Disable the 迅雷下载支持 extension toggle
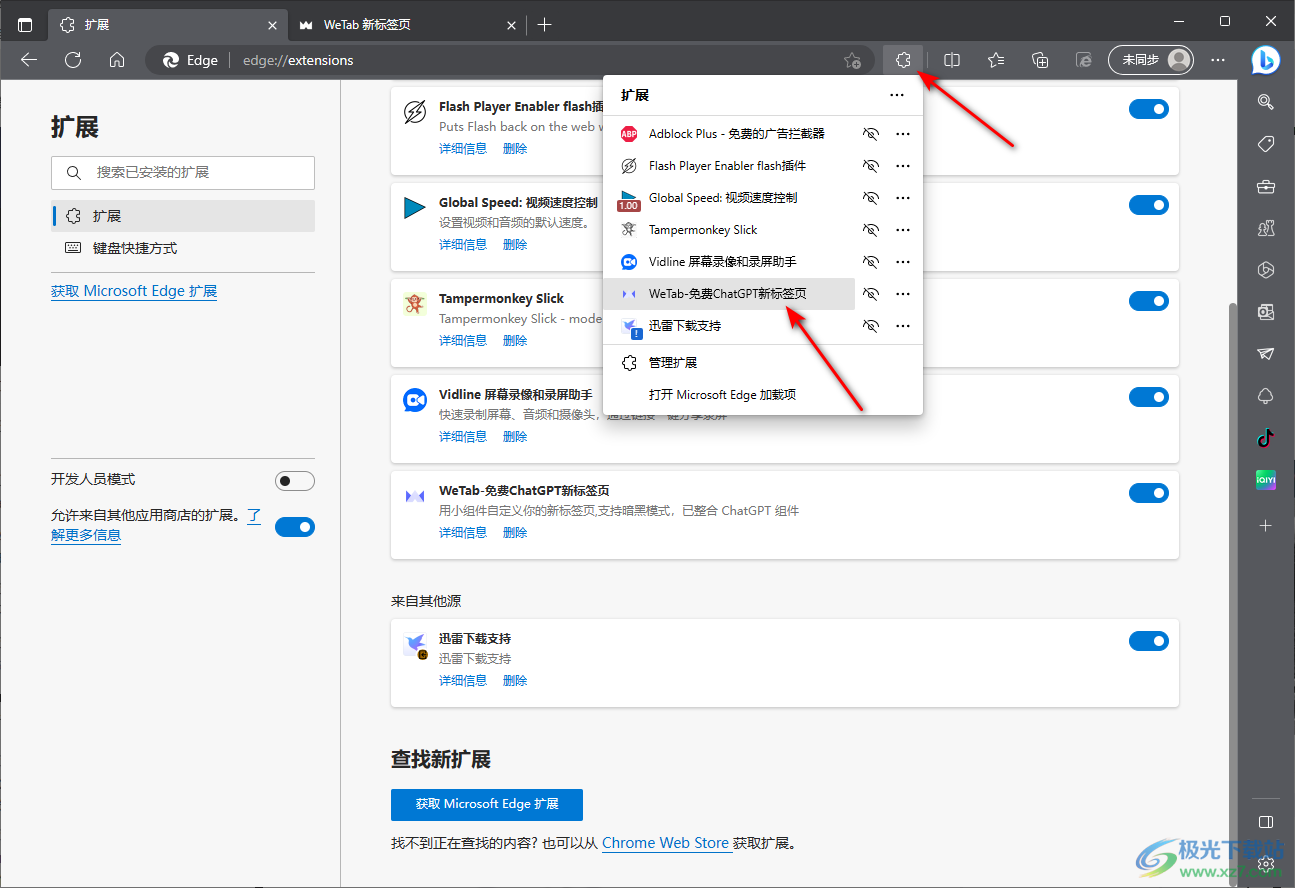1295x888 pixels. pyautogui.click(x=1149, y=641)
